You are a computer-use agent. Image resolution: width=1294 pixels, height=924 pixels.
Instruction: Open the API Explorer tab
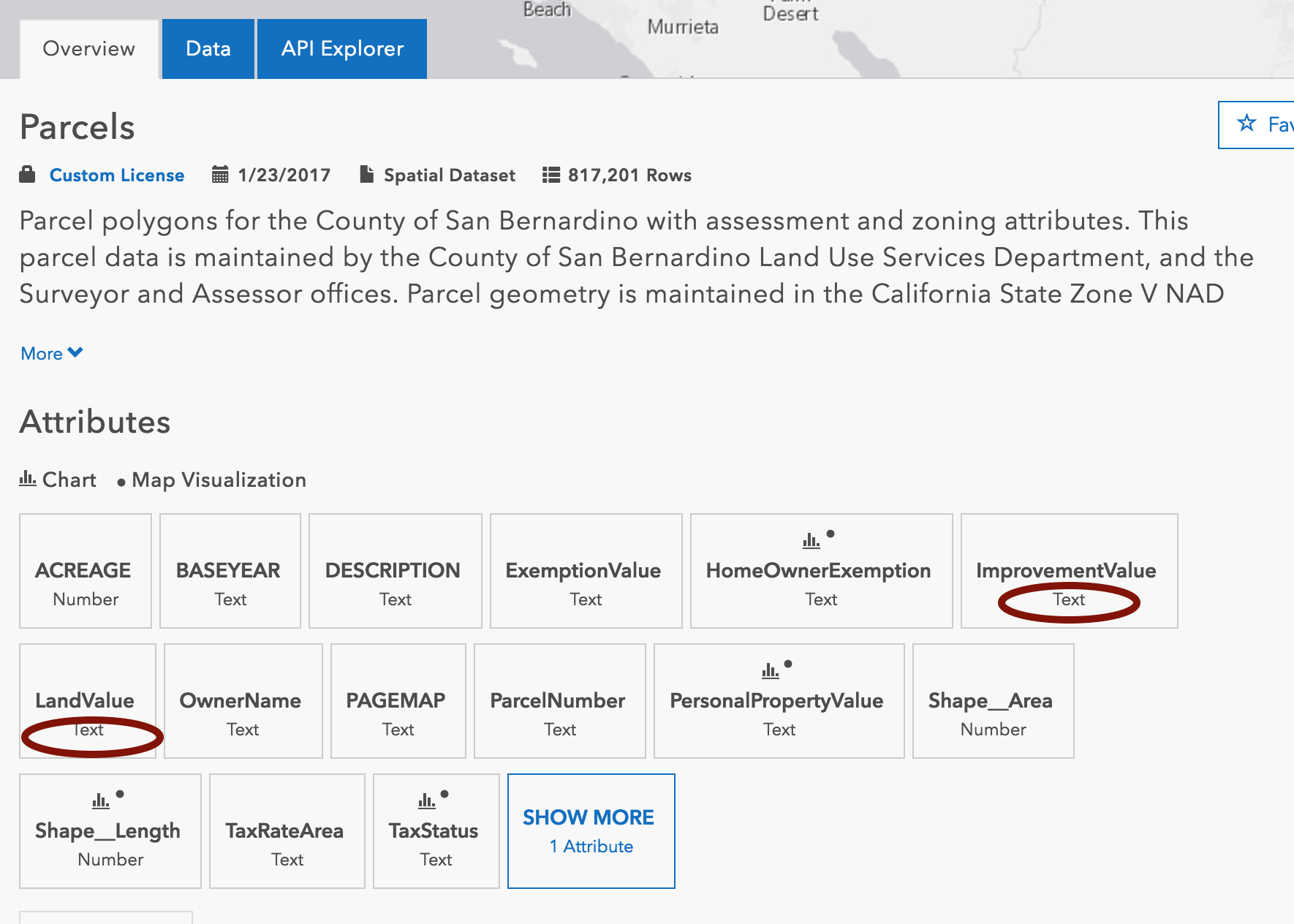342,49
